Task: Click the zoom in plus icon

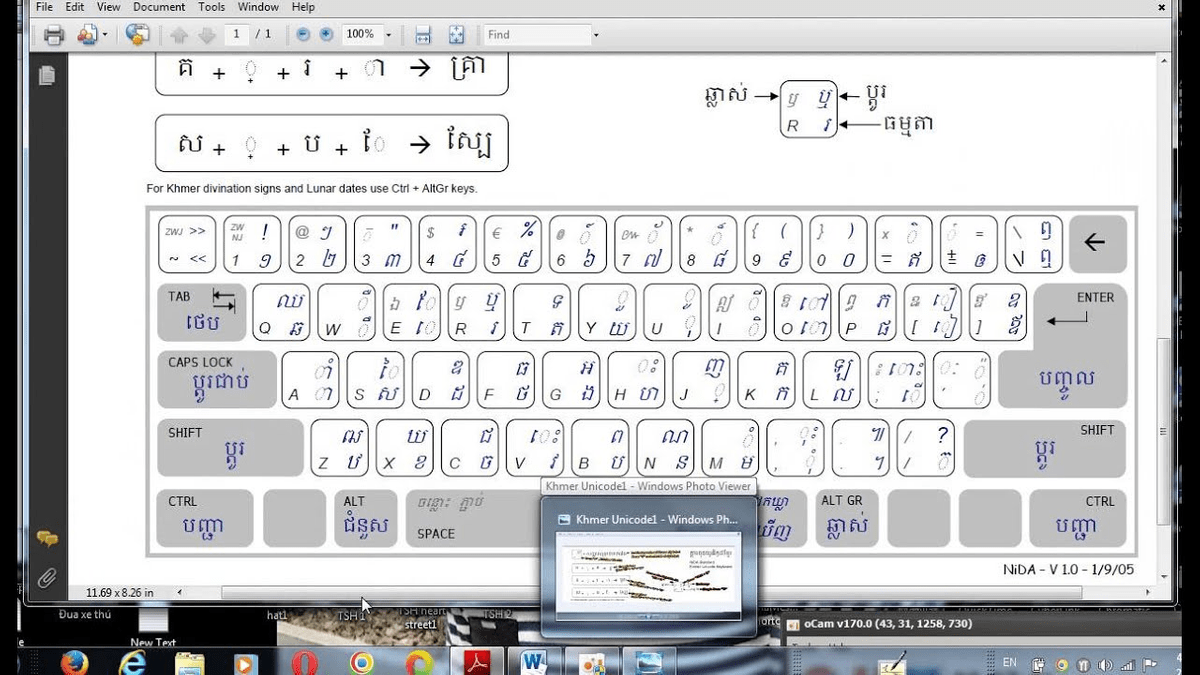Action: coord(326,34)
